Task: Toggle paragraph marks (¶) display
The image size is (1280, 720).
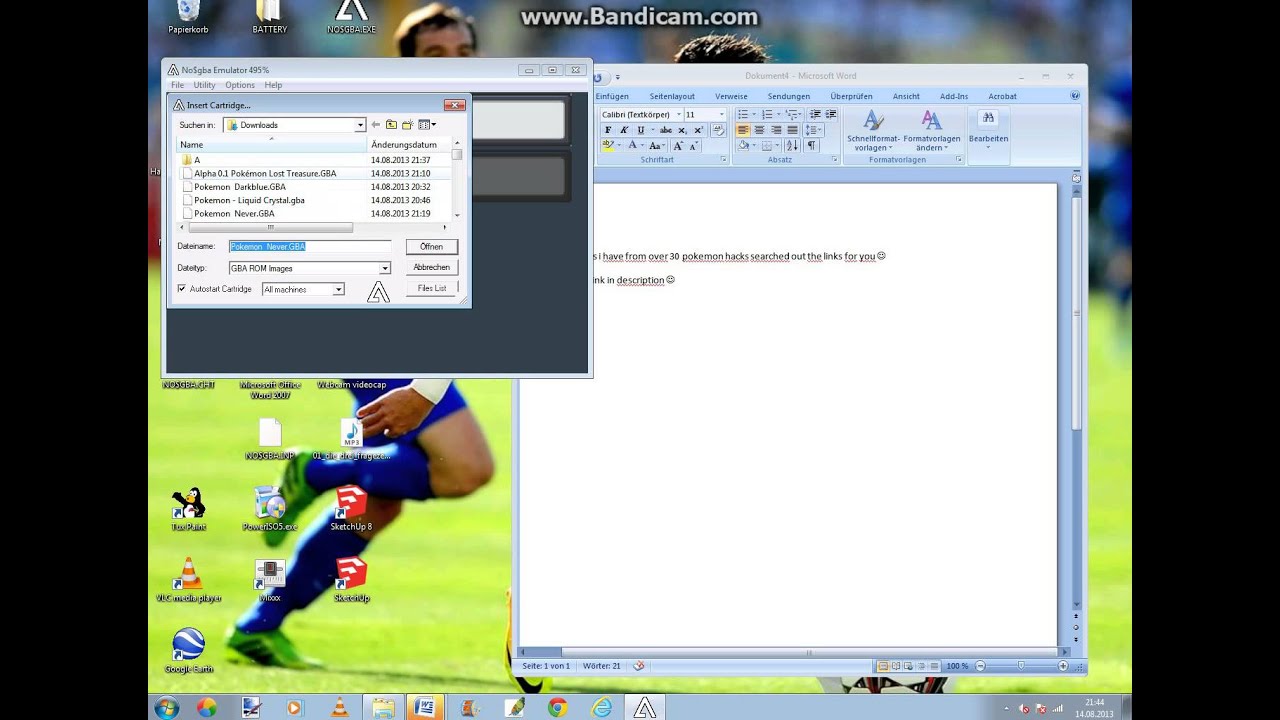Action: point(811,145)
